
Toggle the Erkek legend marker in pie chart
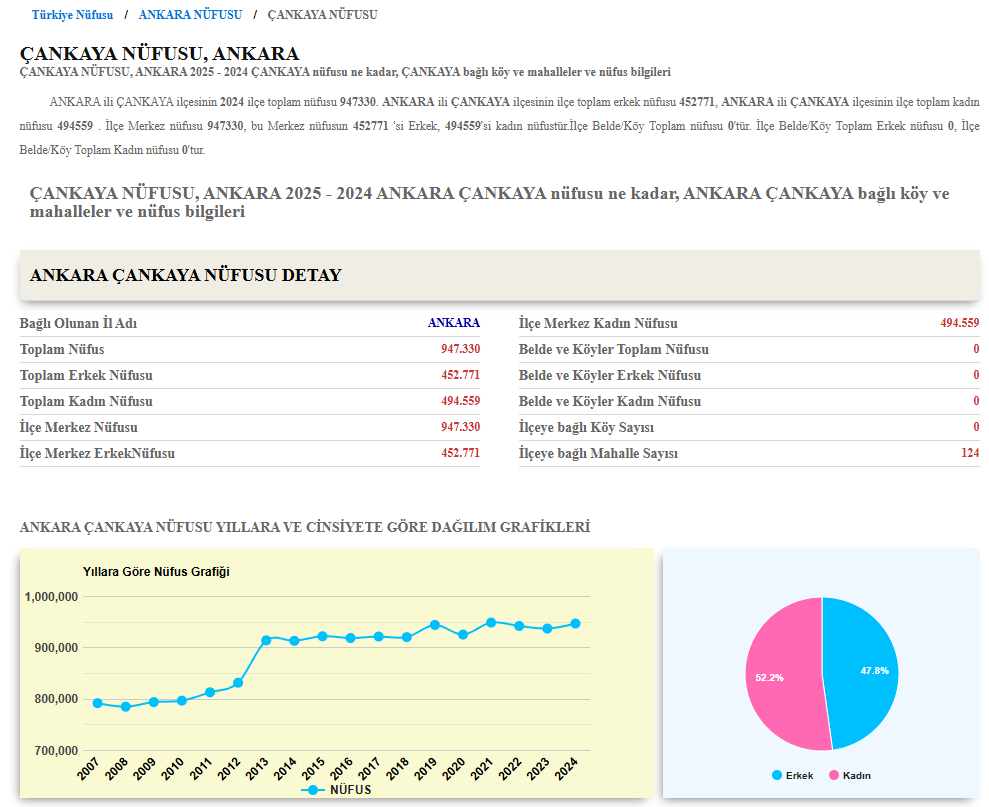(777, 776)
